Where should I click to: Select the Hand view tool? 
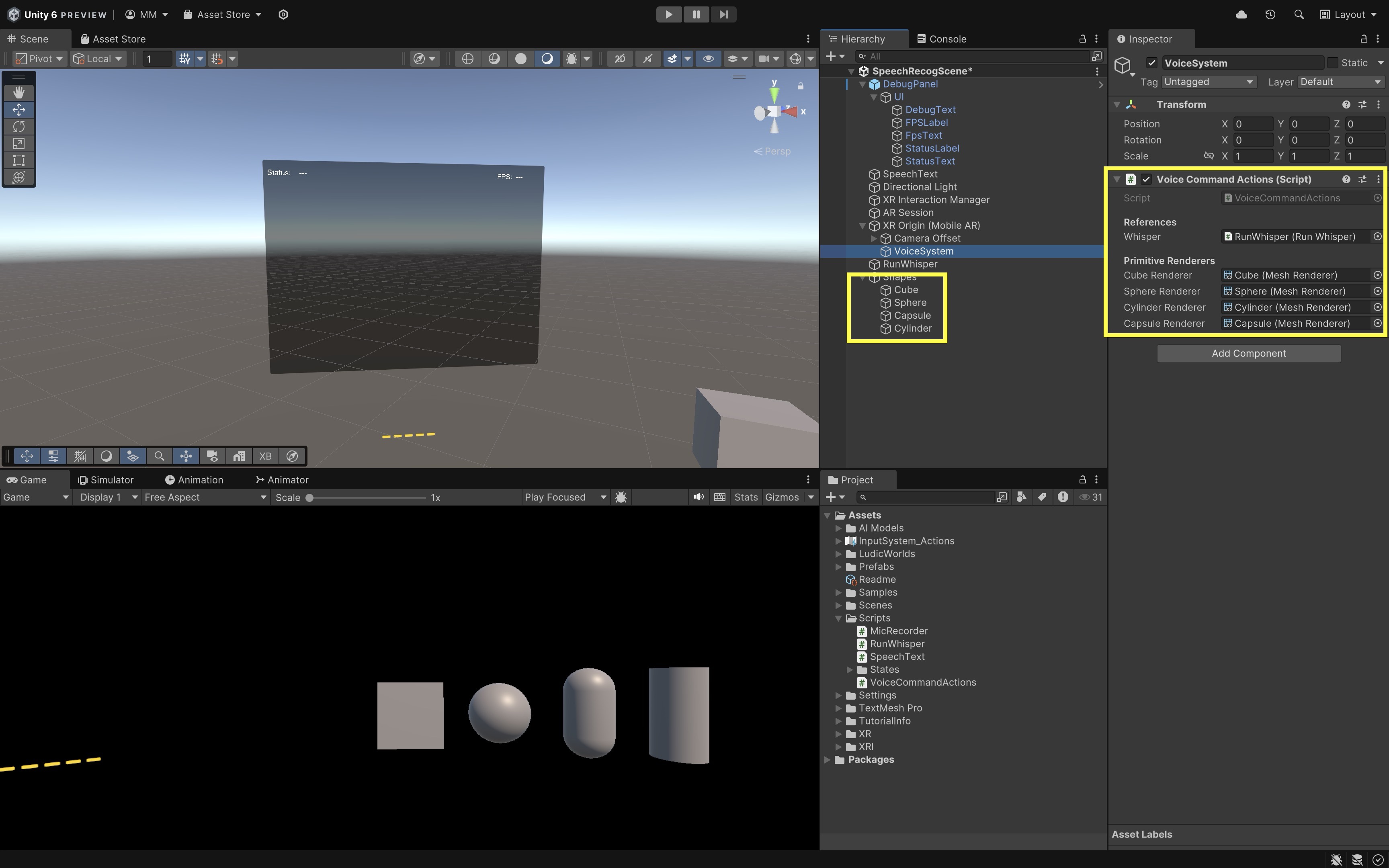tap(19, 92)
